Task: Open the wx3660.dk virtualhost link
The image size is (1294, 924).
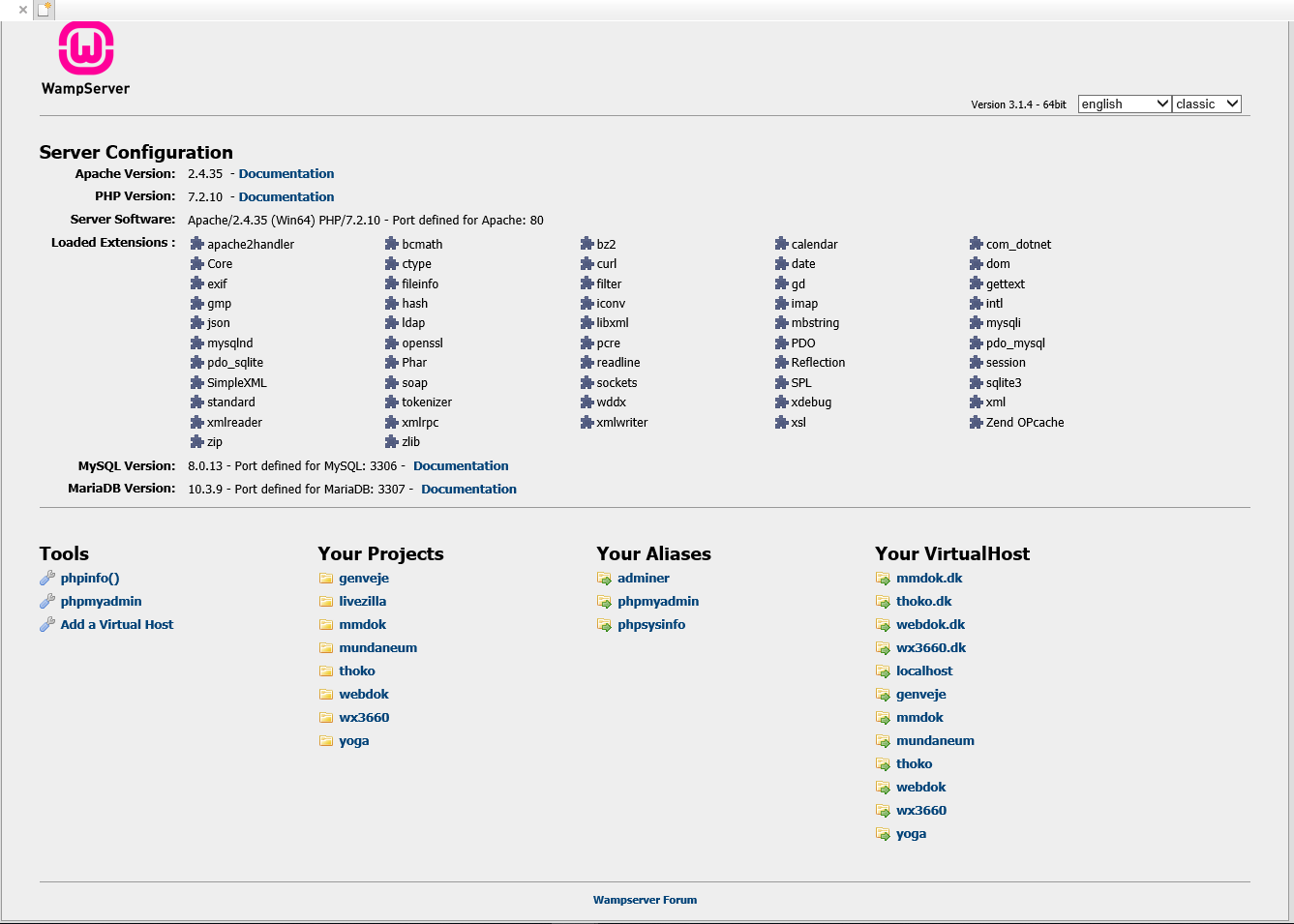Action: (931, 648)
